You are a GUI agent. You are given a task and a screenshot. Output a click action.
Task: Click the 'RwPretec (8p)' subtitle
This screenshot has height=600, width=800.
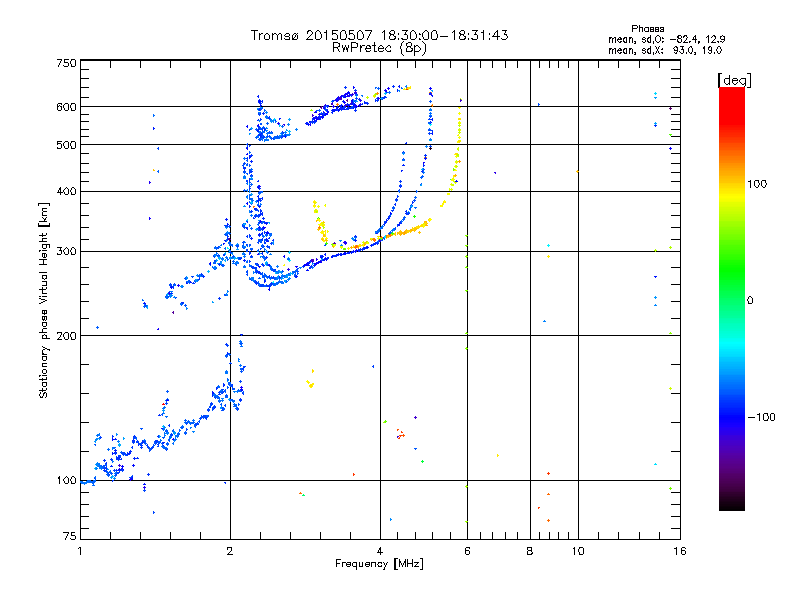[x=379, y=48]
